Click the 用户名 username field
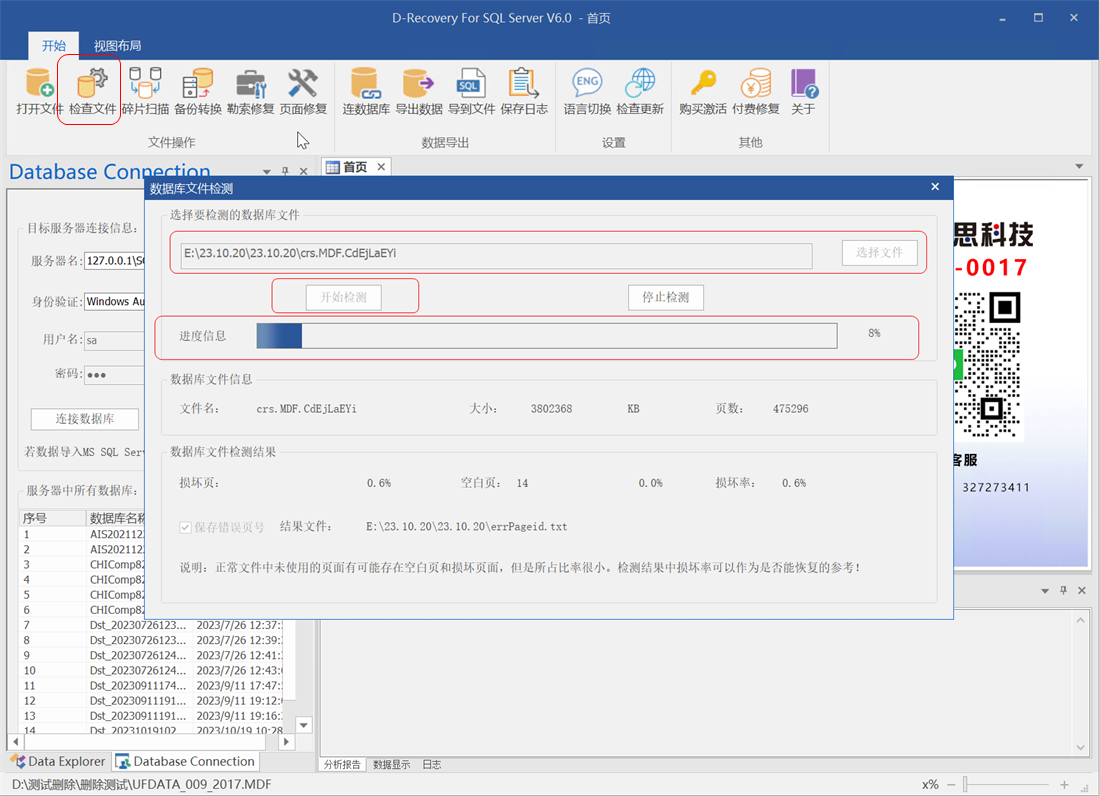Screen dimensions: 1100x796 (x=114, y=340)
